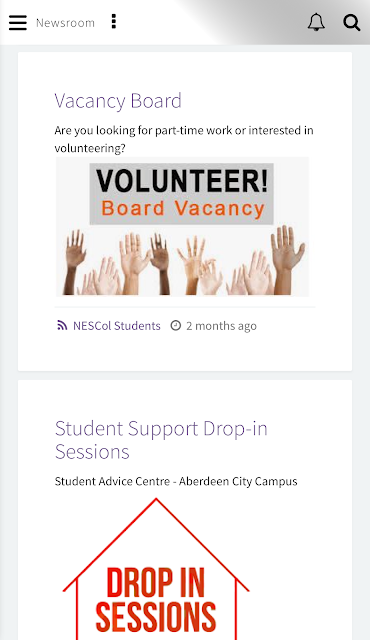Click the red 'DROP IN' text in the graphic
The height and width of the screenshot is (640, 370).
156,582
